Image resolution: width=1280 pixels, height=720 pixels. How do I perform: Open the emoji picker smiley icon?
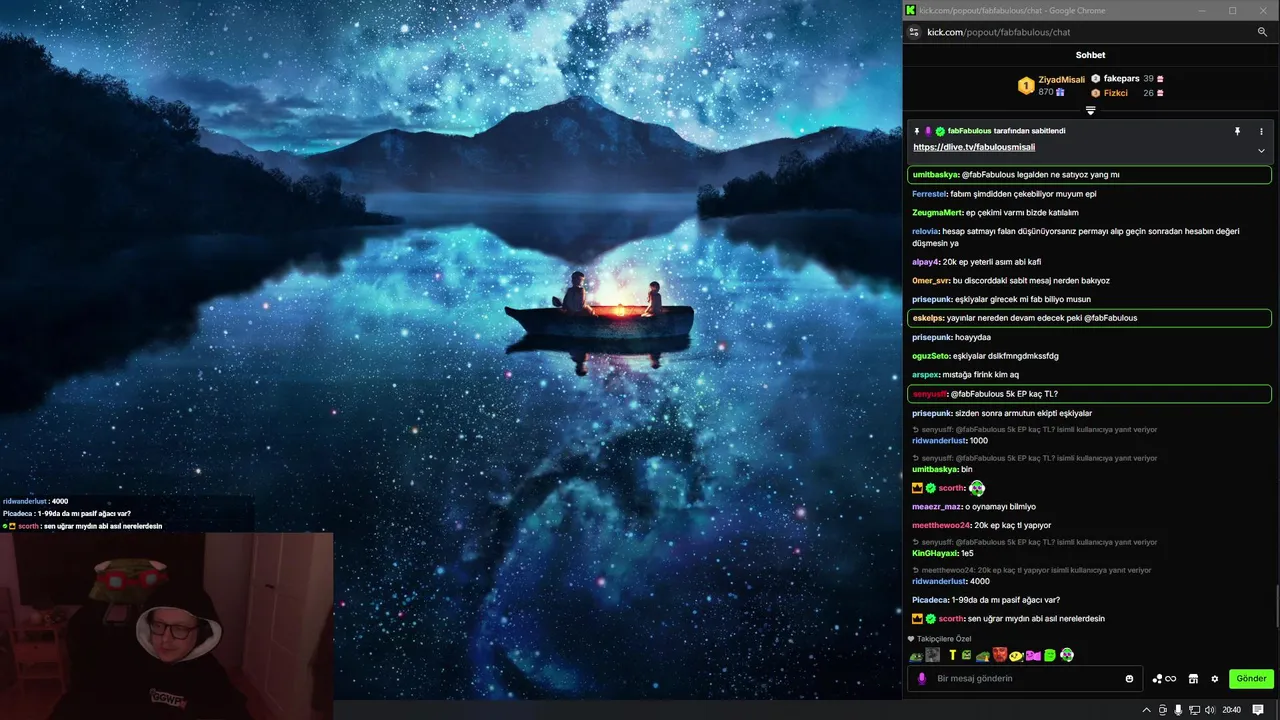point(1130,678)
